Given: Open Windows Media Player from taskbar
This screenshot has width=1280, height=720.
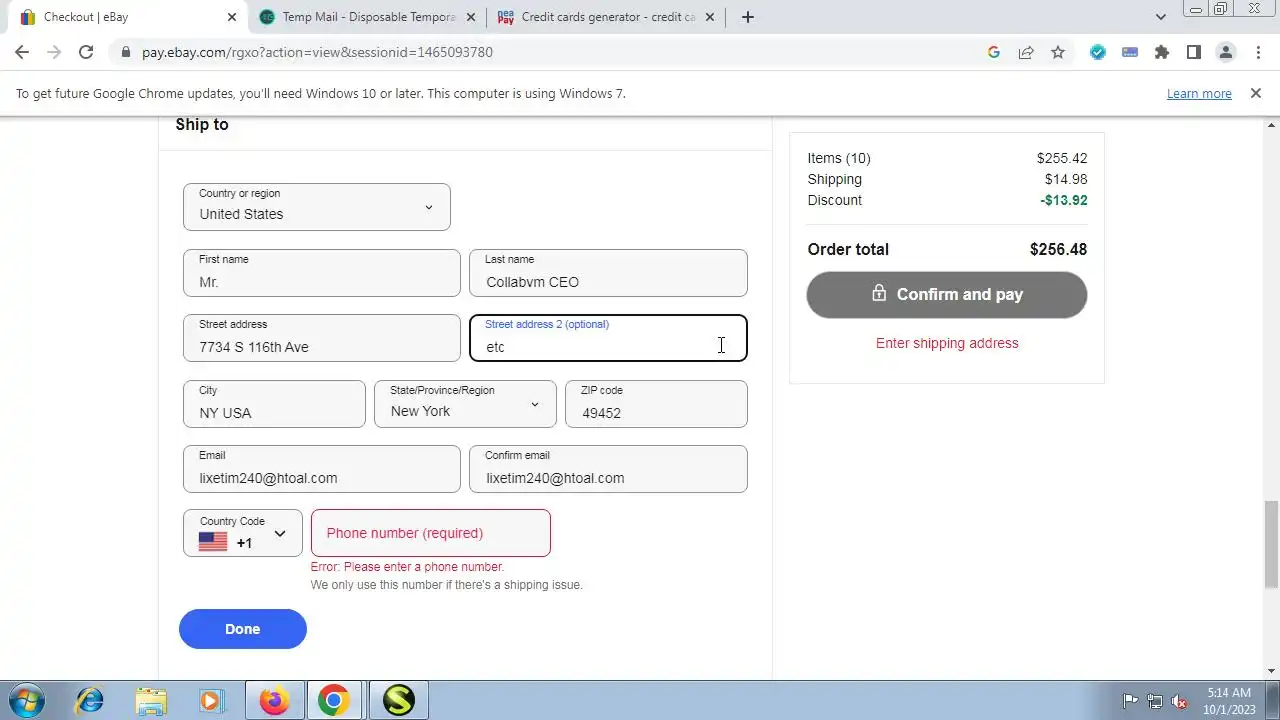Looking at the screenshot, I should click(x=211, y=700).
